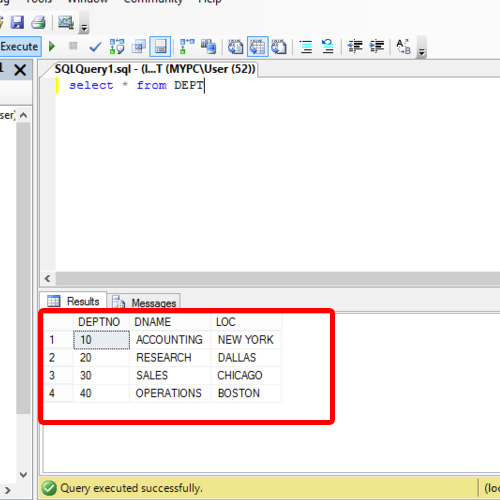Toggle the IntelliSense Enabled button
The image size is (500, 500).
pyautogui.click(x=160, y=46)
